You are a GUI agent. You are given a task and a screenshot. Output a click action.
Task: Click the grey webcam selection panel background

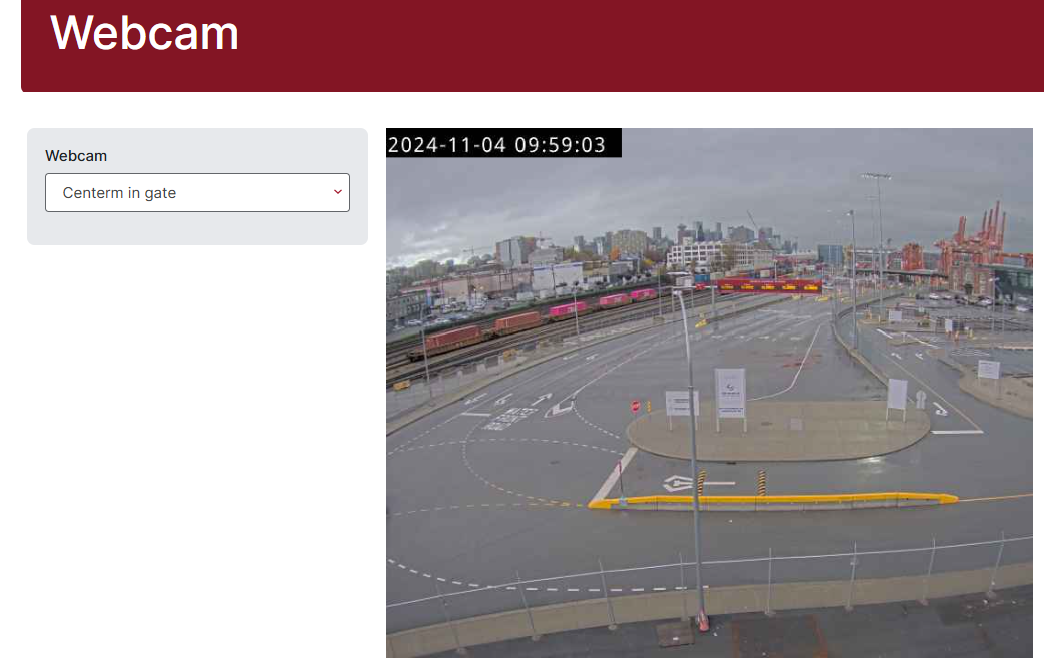click(197, 228)
